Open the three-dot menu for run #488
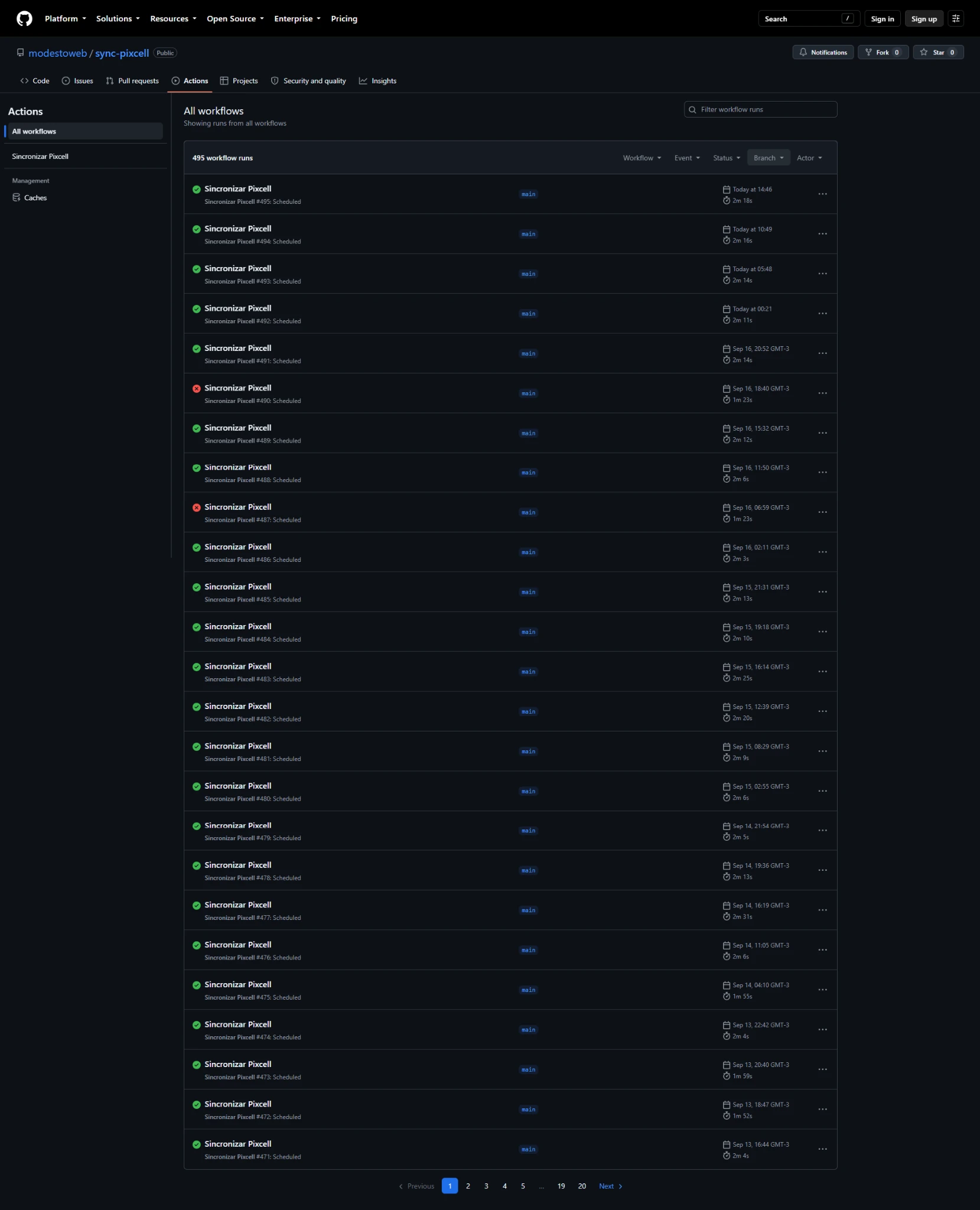980x1210 pixels. coord(822,473)
